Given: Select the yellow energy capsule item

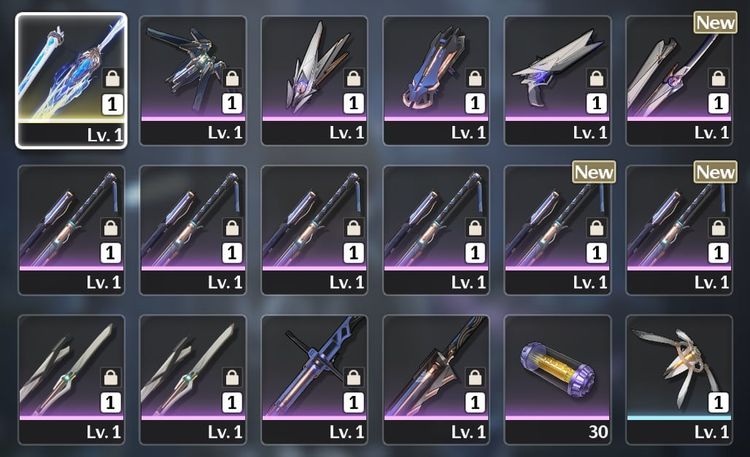Looking at the screenshot, I should (558, 379).
